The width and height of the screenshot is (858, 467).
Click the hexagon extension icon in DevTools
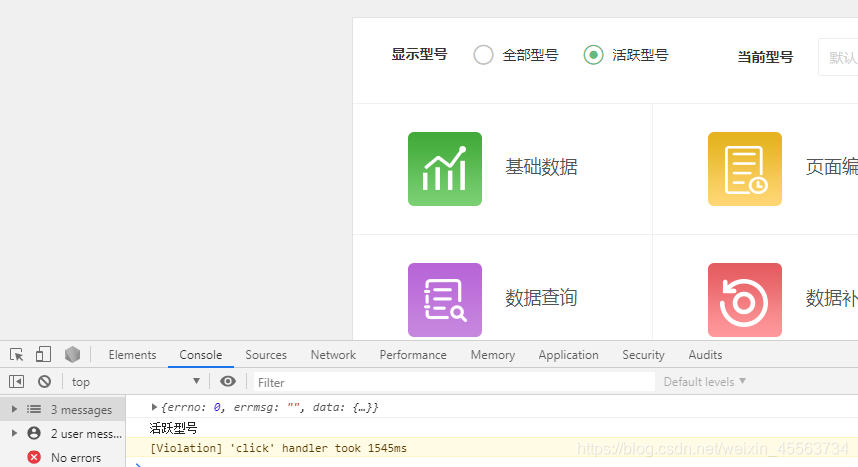(x=72, y=355)
